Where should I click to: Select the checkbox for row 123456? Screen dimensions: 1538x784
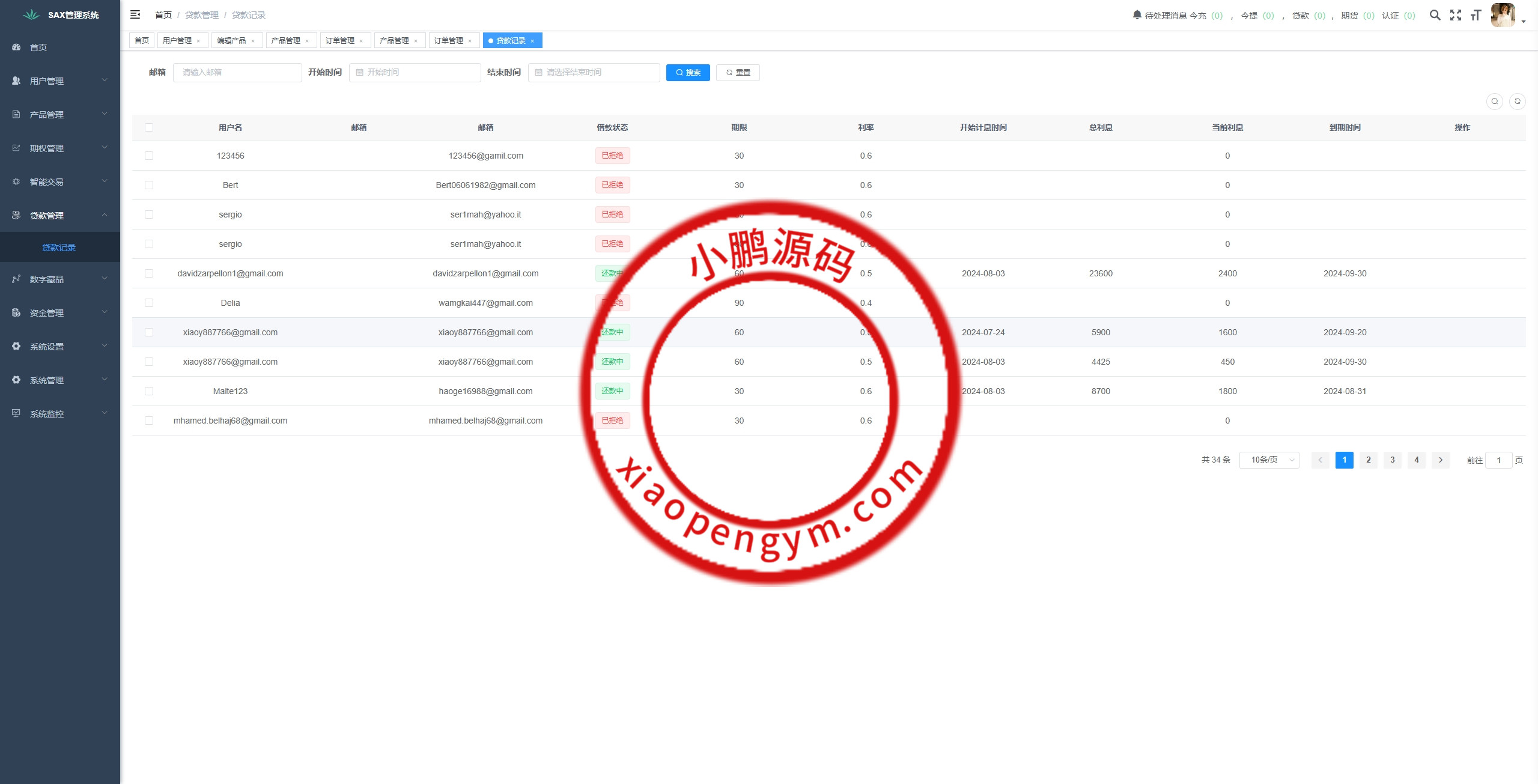point(149,156)
